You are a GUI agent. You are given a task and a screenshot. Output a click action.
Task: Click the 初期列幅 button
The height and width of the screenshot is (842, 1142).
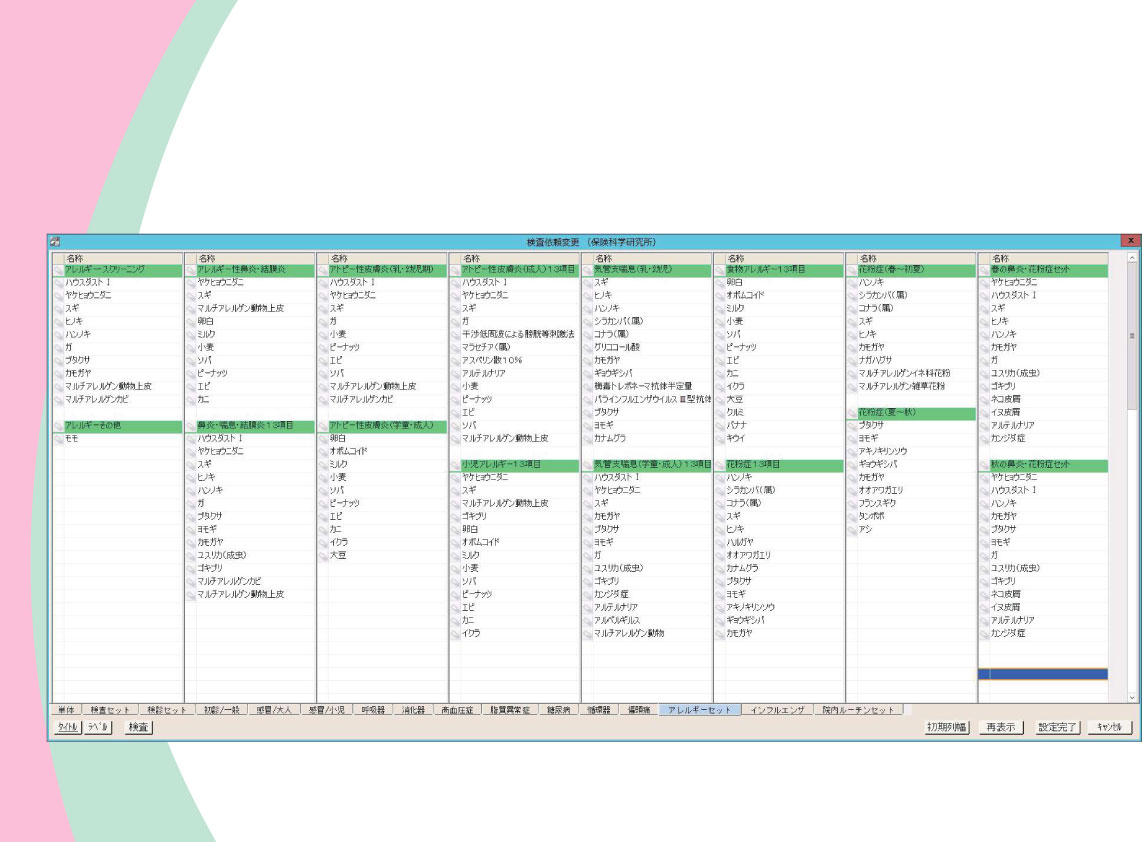pos(946,727)
